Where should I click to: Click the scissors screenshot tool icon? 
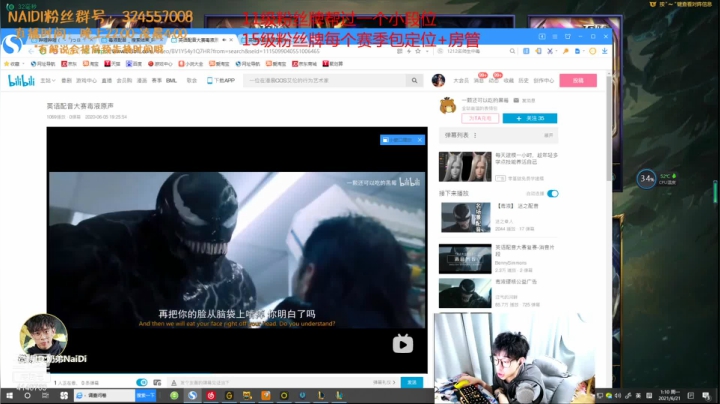point(550,51)
